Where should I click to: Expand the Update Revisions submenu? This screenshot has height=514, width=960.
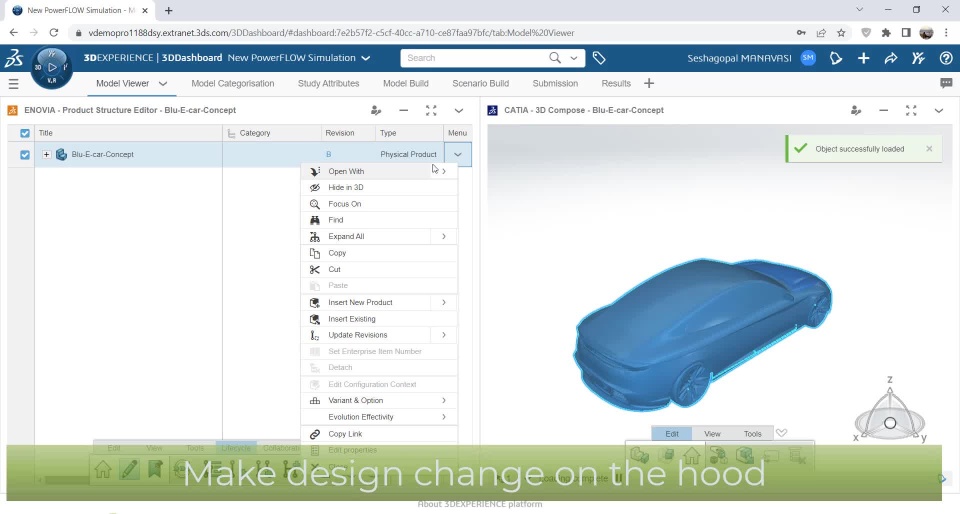tap(444, 335)
